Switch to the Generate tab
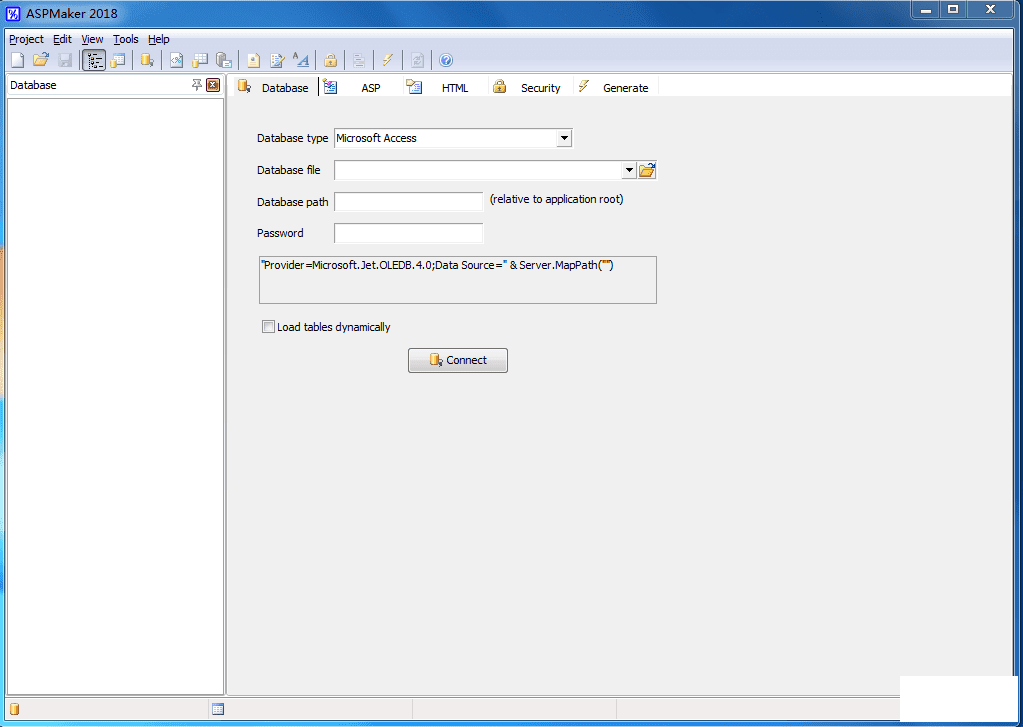Image resolution: width=1023 pixels, height=727 pixels. [615, 87]
